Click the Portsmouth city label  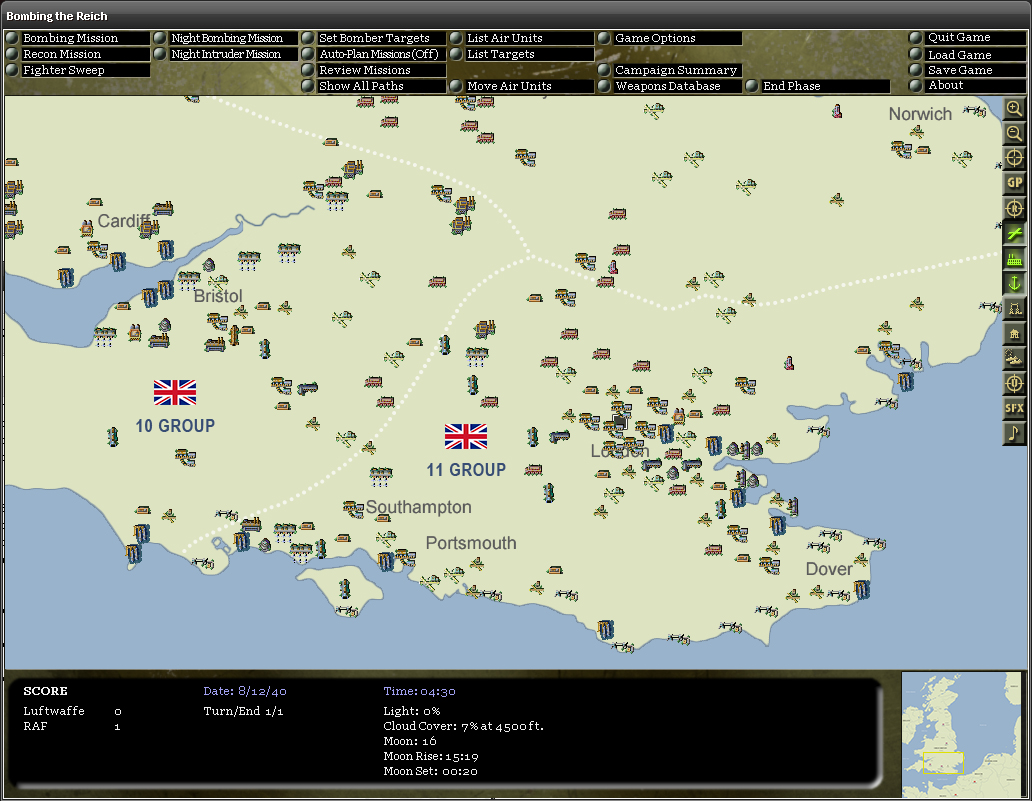(x=471, y=543)
